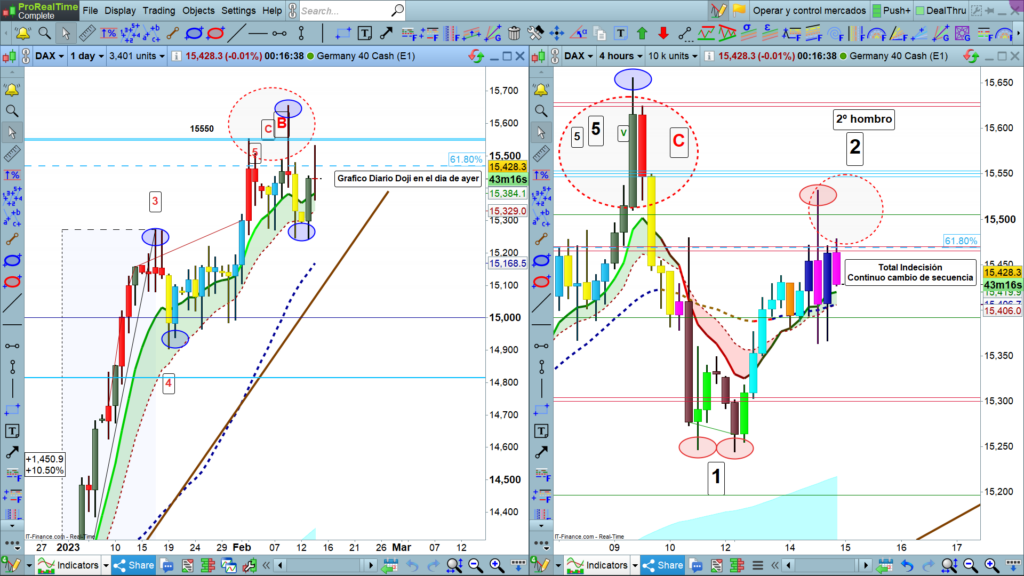The height and width of the screenshot is (576, 1024).
Task: Open the Objects menu
Action: [x=198, y=10]
